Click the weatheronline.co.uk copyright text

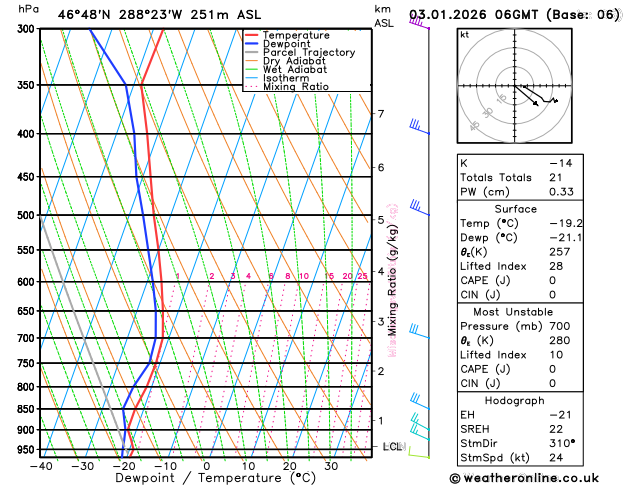(x=524, y=478)
